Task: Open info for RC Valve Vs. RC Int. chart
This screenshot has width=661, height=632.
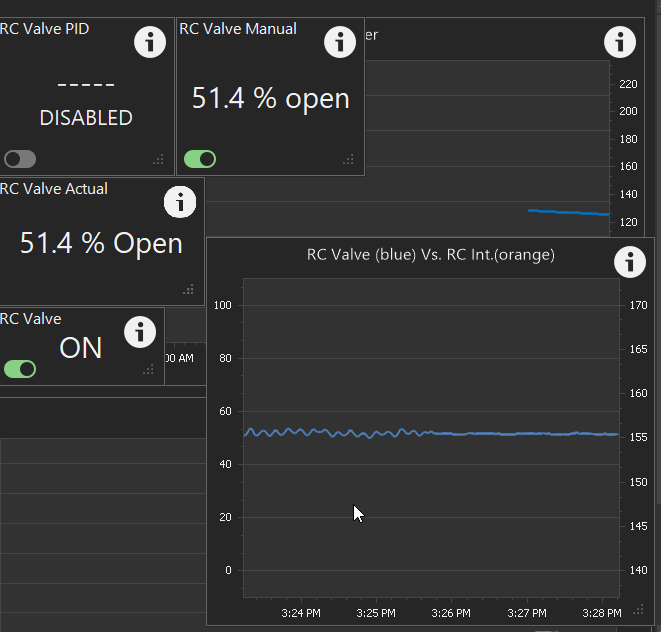Action: coord(630,262)
